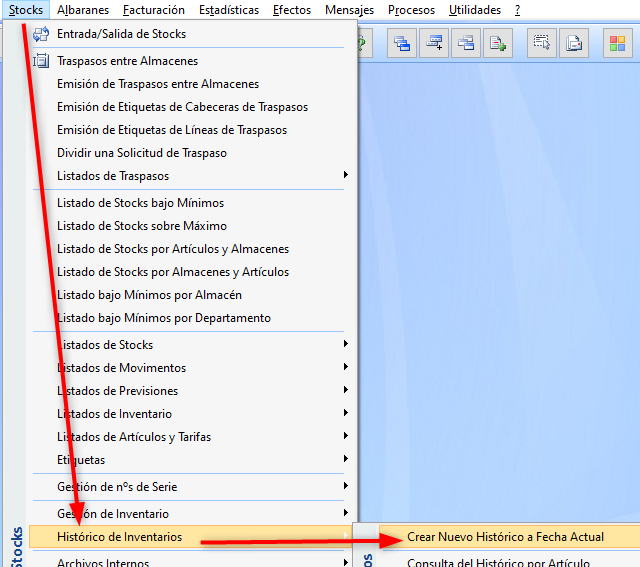This screenshot has width=640, height=567.
Task: Click the toolbar icon with plus sign window
Action: [434, 43]
